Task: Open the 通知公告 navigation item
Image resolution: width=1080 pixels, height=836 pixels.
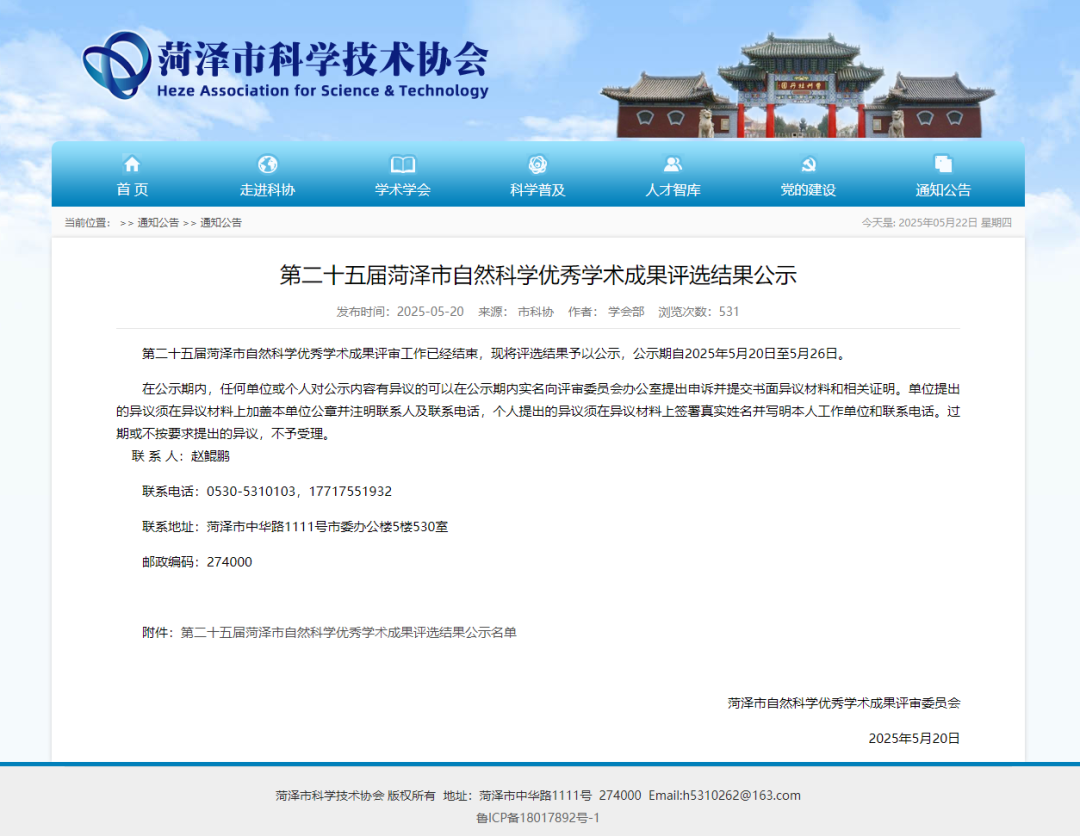Action: click(943, 191)
